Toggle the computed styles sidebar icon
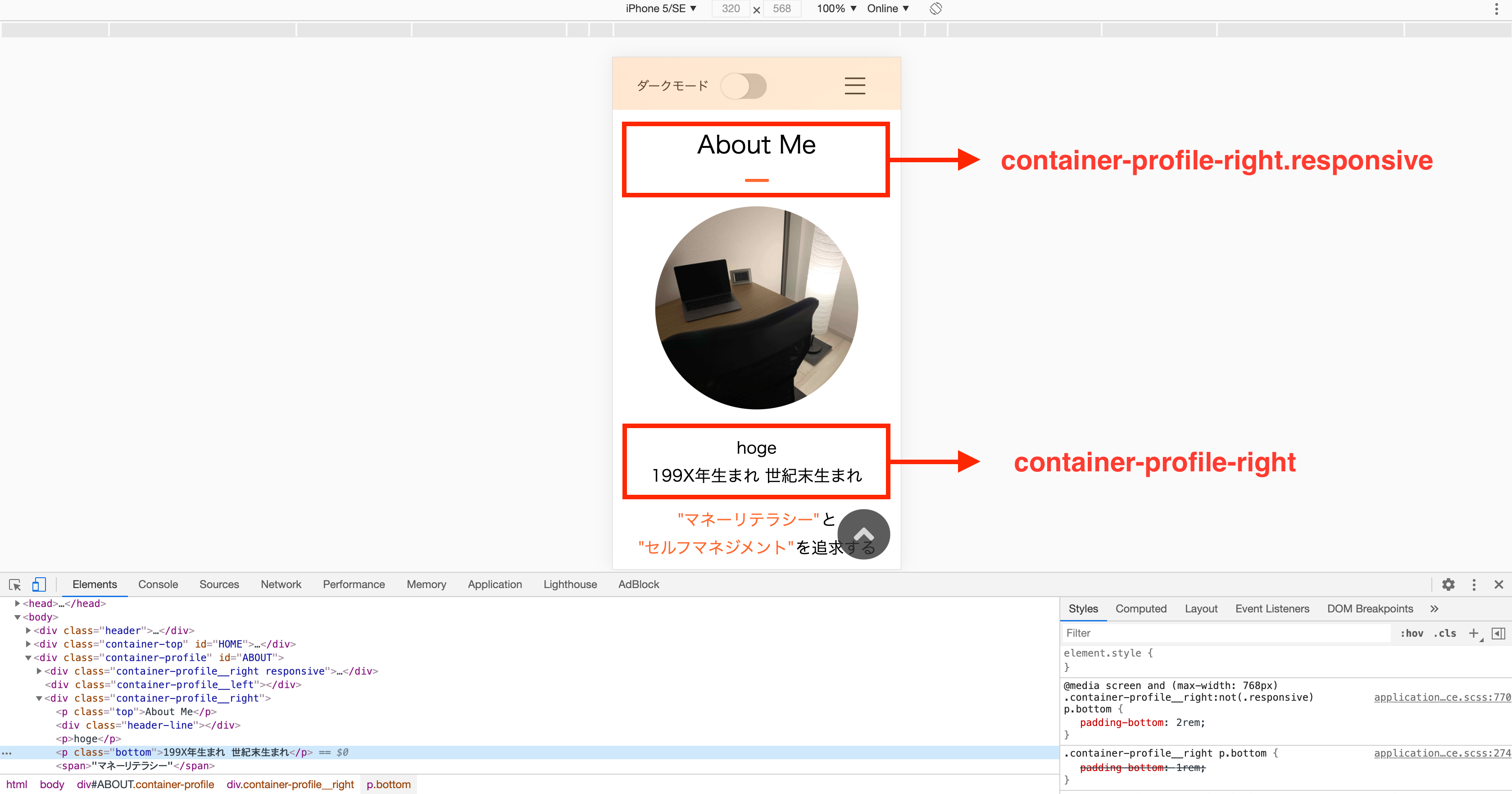 1498,633
